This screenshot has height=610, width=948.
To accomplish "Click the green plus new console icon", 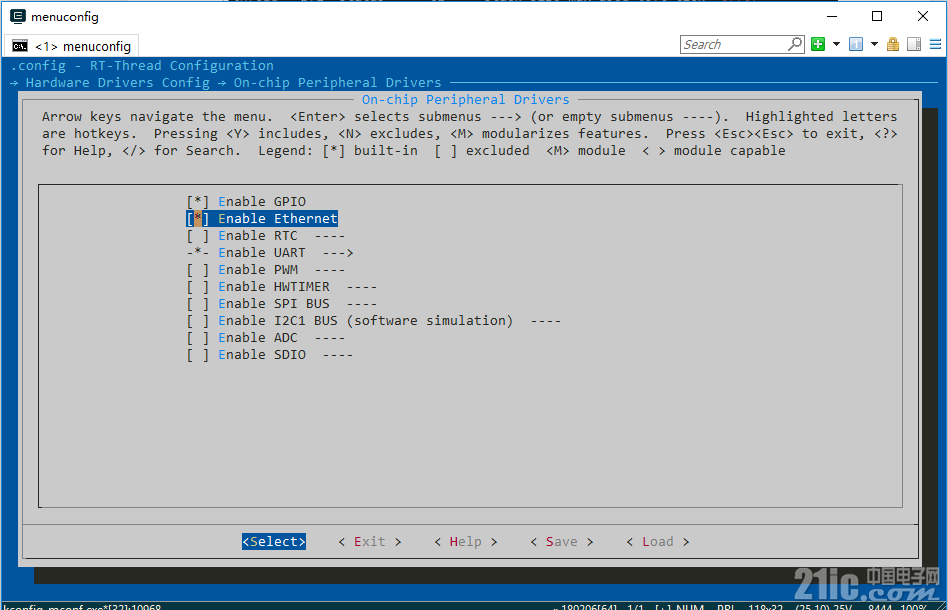I will coord(817,44).
